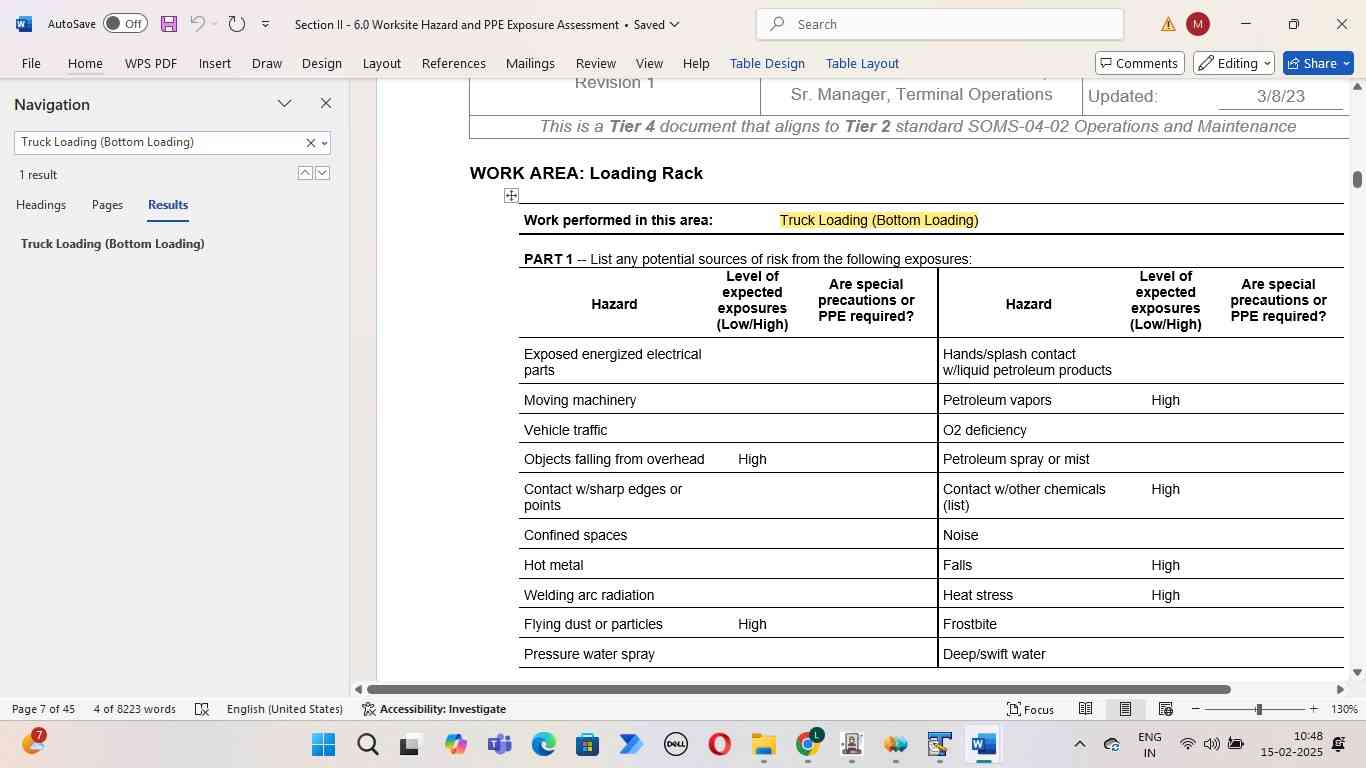The width and height of the screenshot is (1366, 768).
Task: Click zoom in plus button
Action: tap(1313, 709)
